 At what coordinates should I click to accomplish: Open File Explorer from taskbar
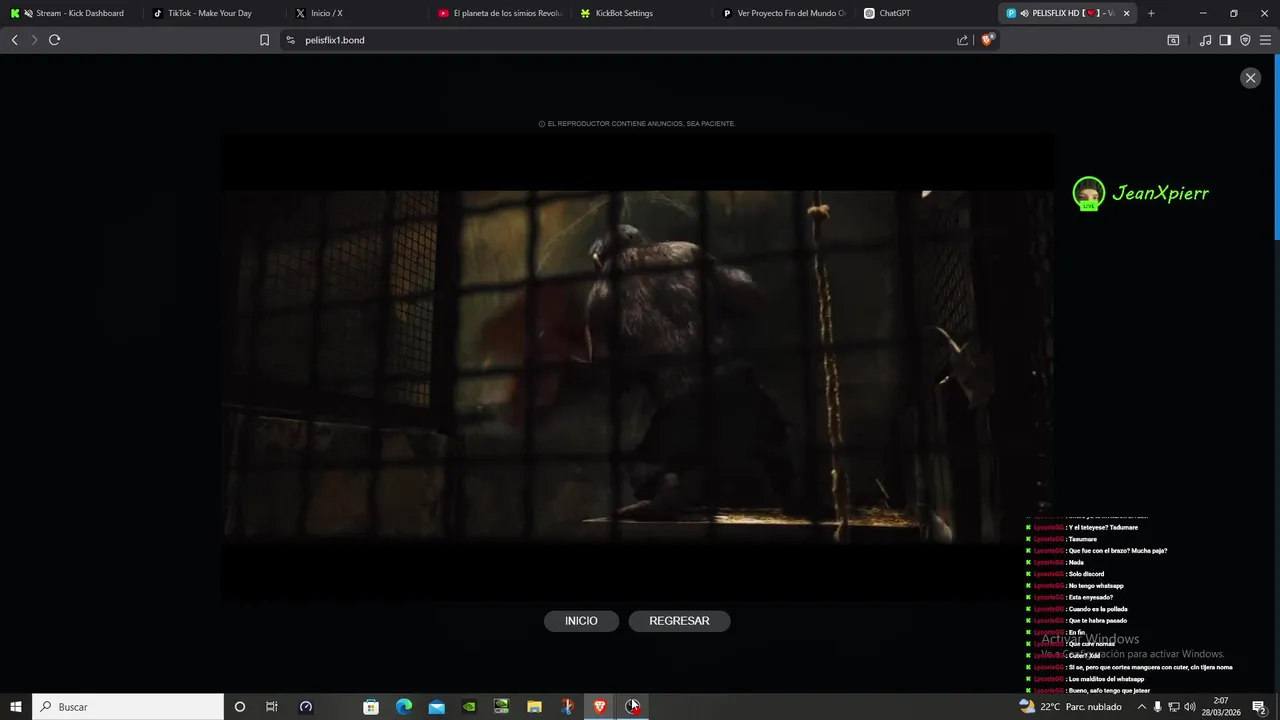click(x=535, y=707)
